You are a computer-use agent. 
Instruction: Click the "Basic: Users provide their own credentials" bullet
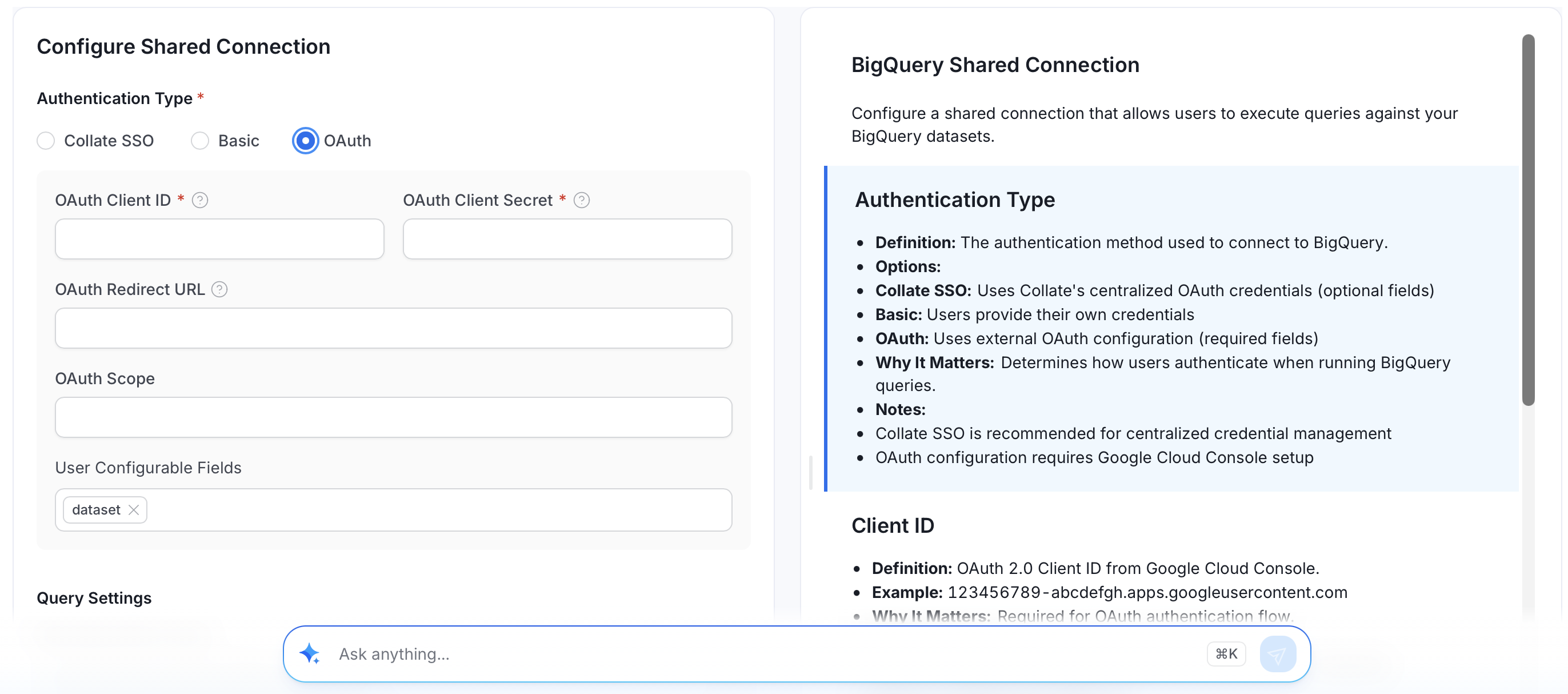point(1034,315)
